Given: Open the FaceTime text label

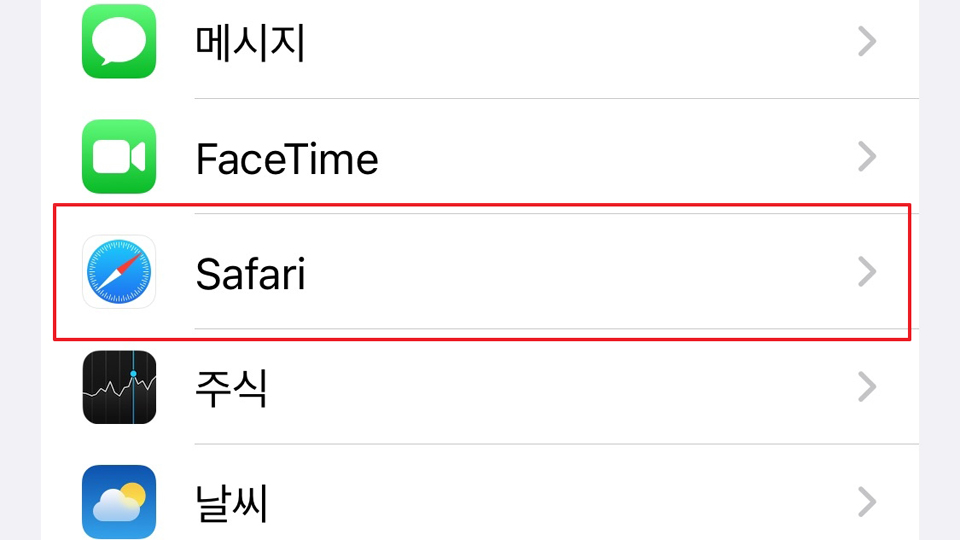Looking at the screenshot, I should (x=287, y=158).
